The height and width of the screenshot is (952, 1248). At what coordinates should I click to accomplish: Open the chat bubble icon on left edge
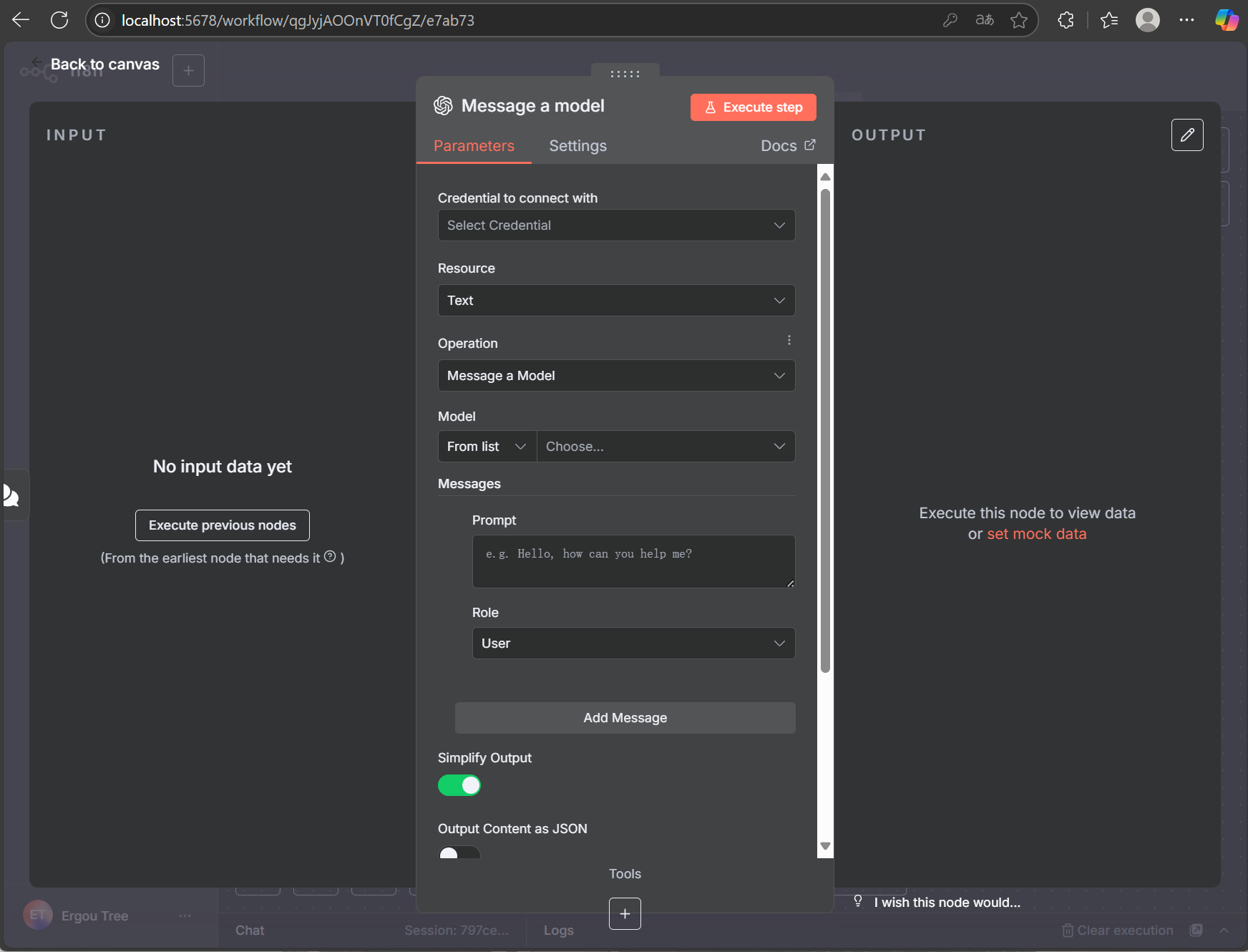click(x=11, y=495)
